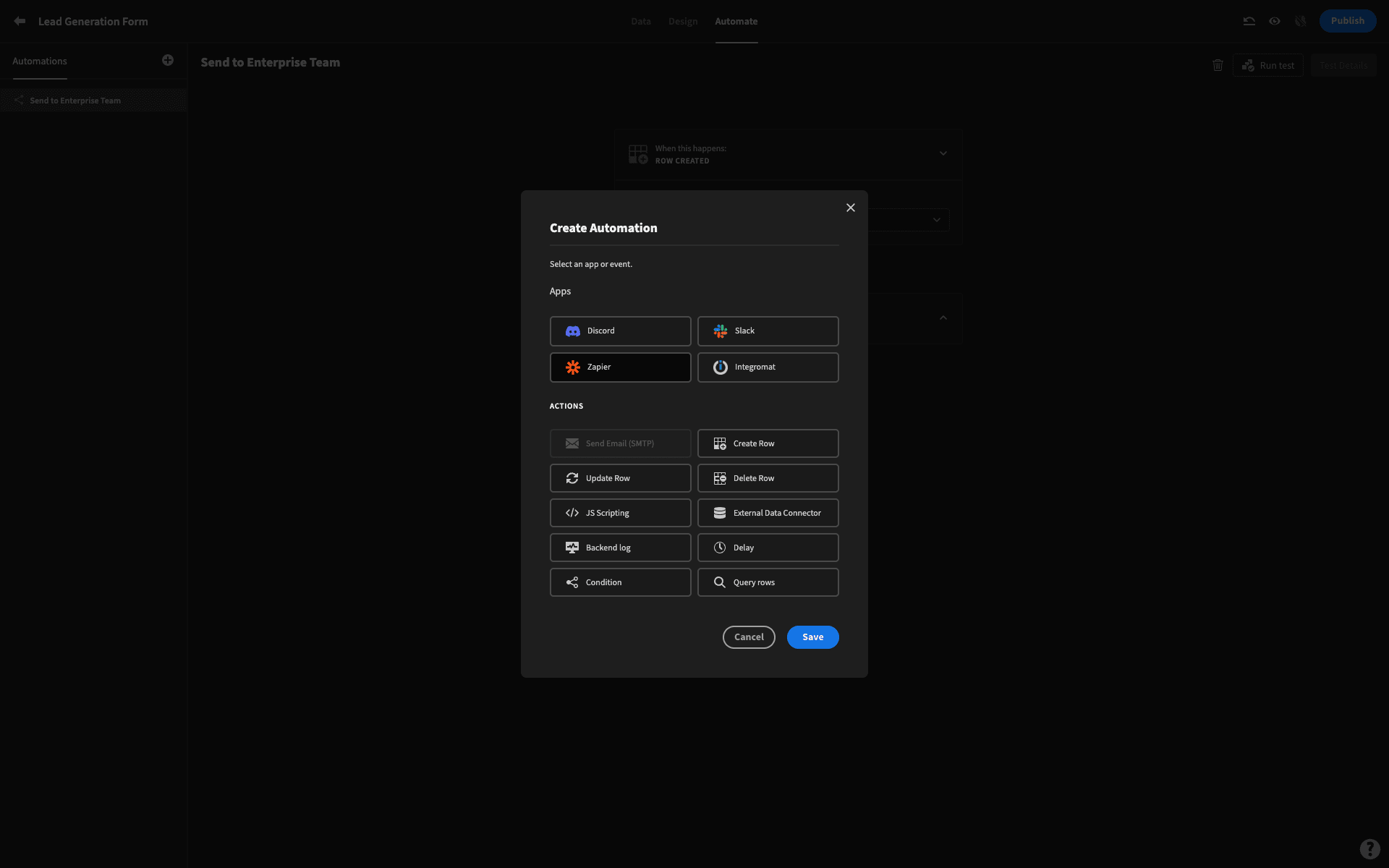Run test on the automation

(x=1268, y=65)
